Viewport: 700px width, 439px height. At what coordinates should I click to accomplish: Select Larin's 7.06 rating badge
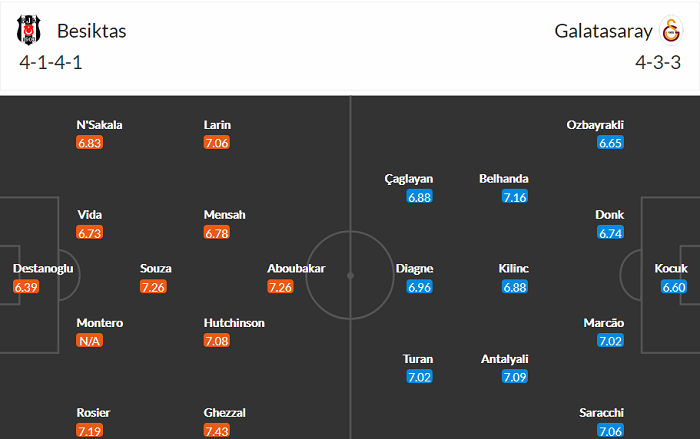[x=217, y=143]
